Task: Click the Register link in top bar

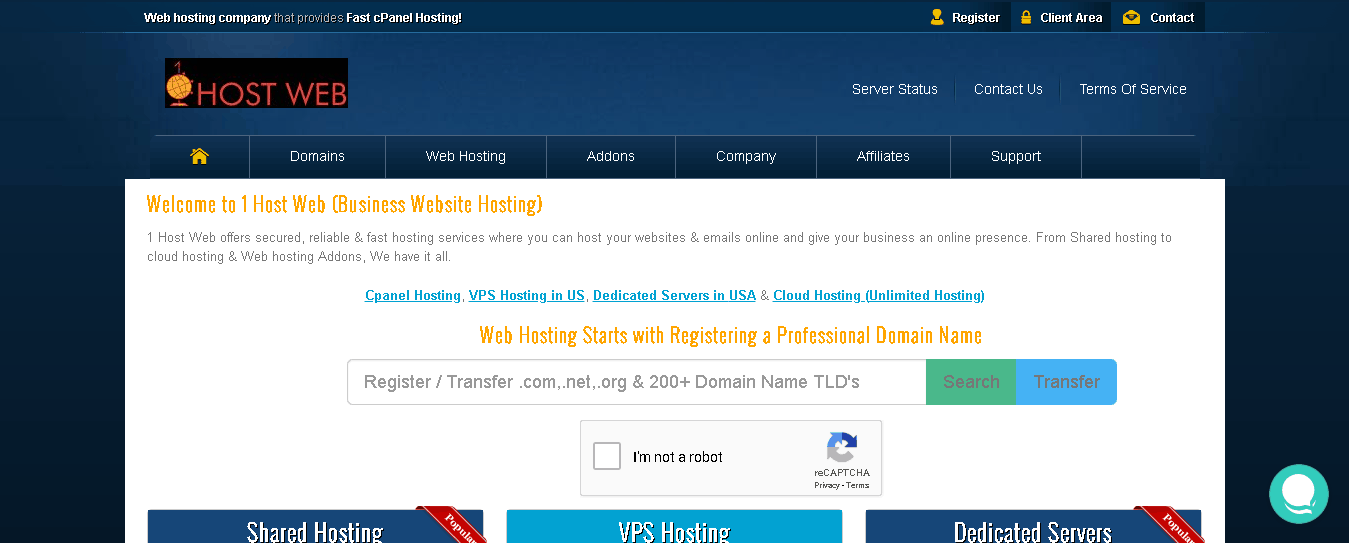Action: (x=976, y=17)
